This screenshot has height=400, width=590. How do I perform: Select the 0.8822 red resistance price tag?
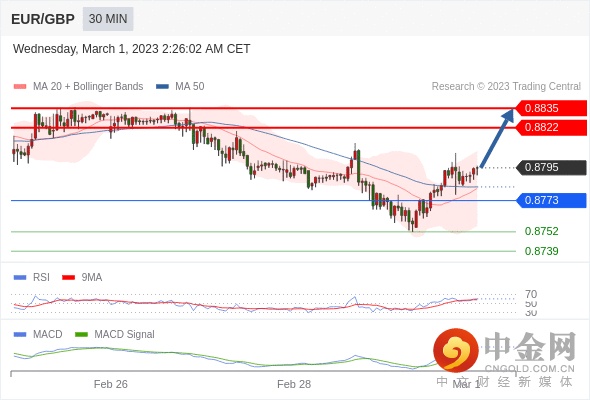coord(551,128)
